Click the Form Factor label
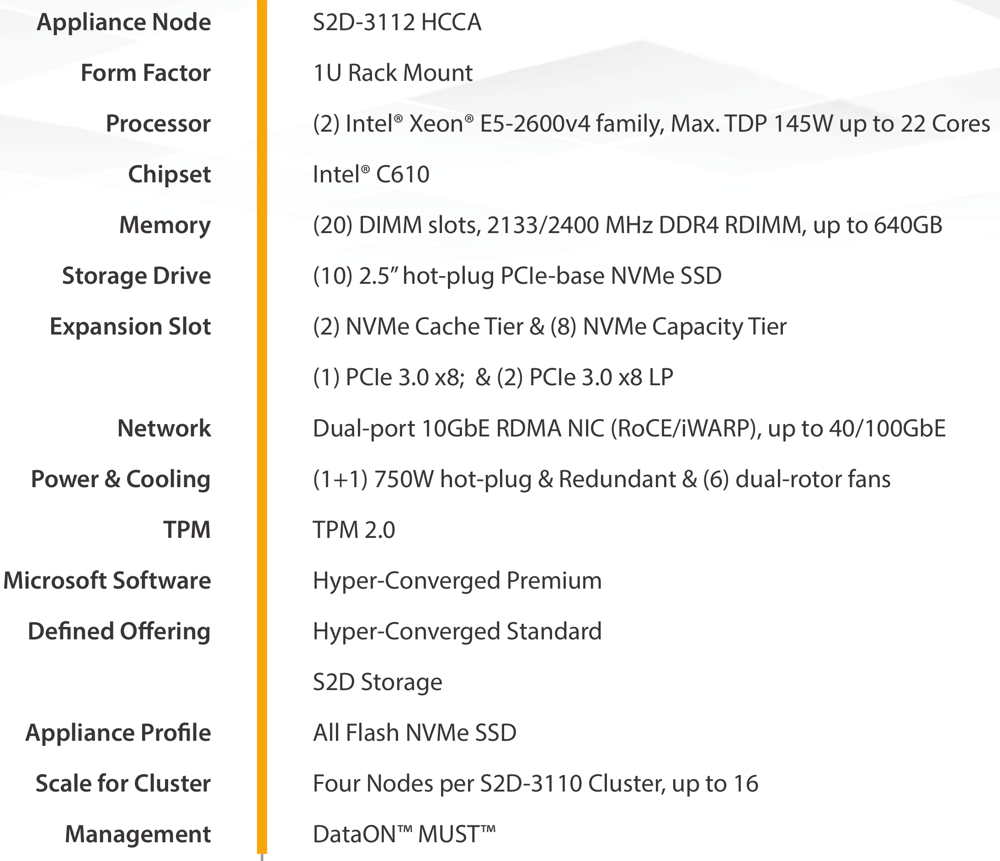The image size is (1000, 861). [x=145, y=73]
